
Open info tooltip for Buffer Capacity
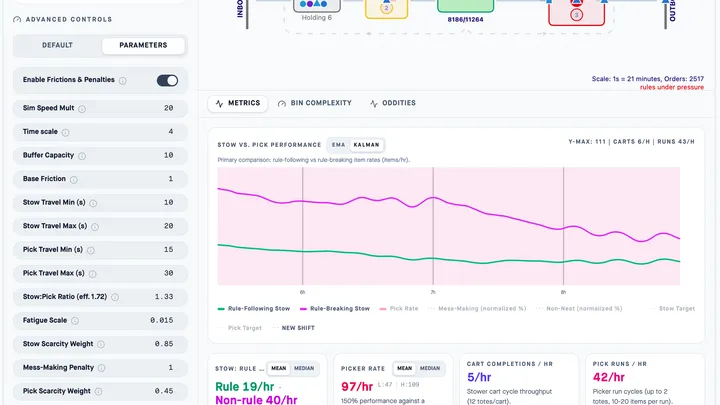[x=82, y=156]
